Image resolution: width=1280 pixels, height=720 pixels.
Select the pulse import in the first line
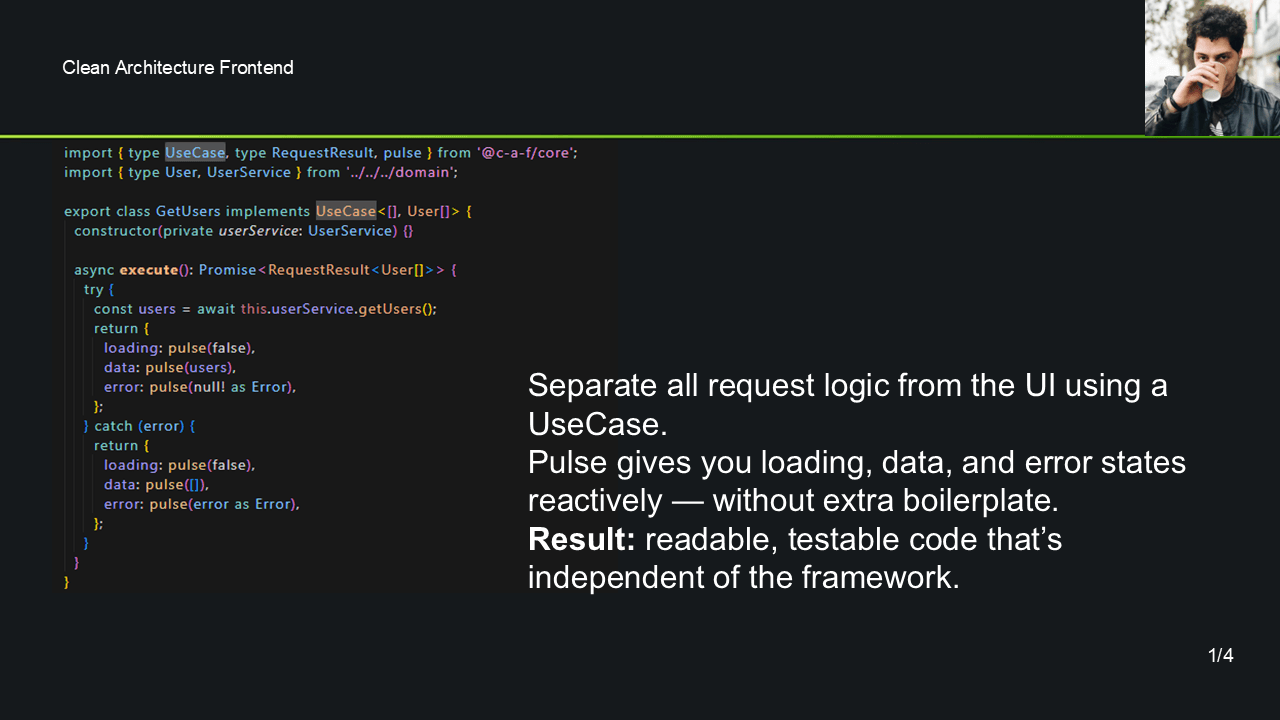click(x=402, y=152)
